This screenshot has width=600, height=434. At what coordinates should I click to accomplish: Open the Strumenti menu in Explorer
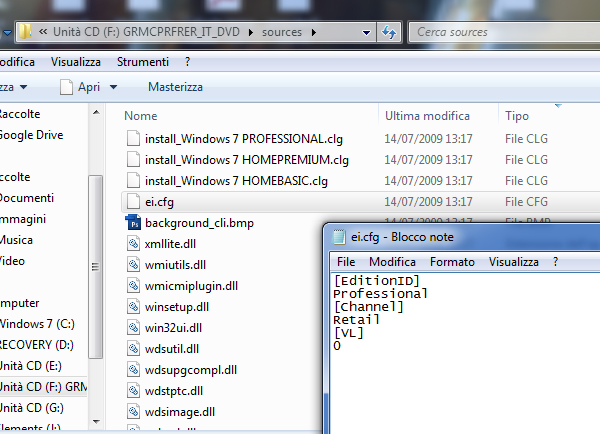click(143, 62)
